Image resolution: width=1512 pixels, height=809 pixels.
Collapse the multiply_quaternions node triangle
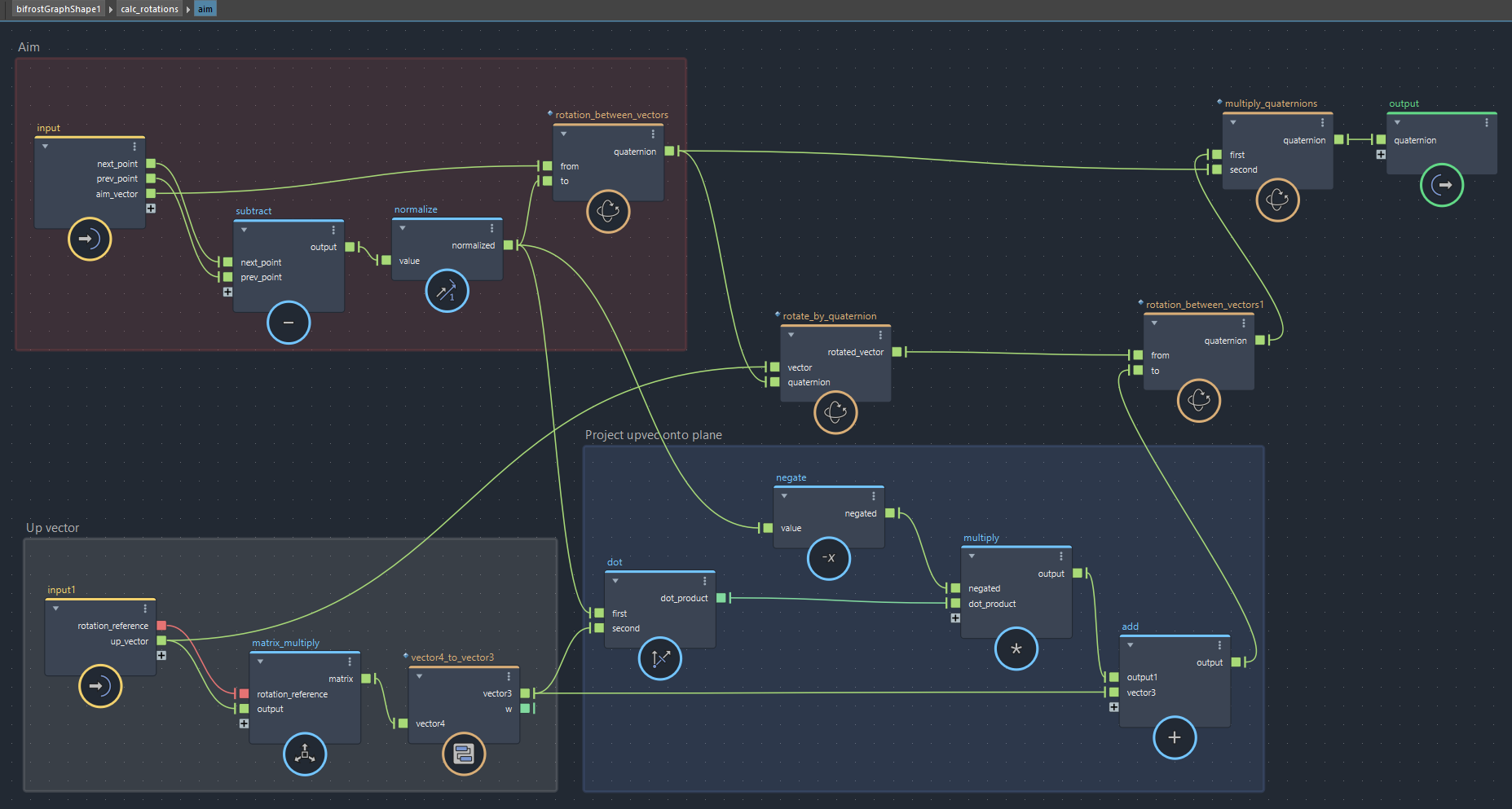(1233, 122)
